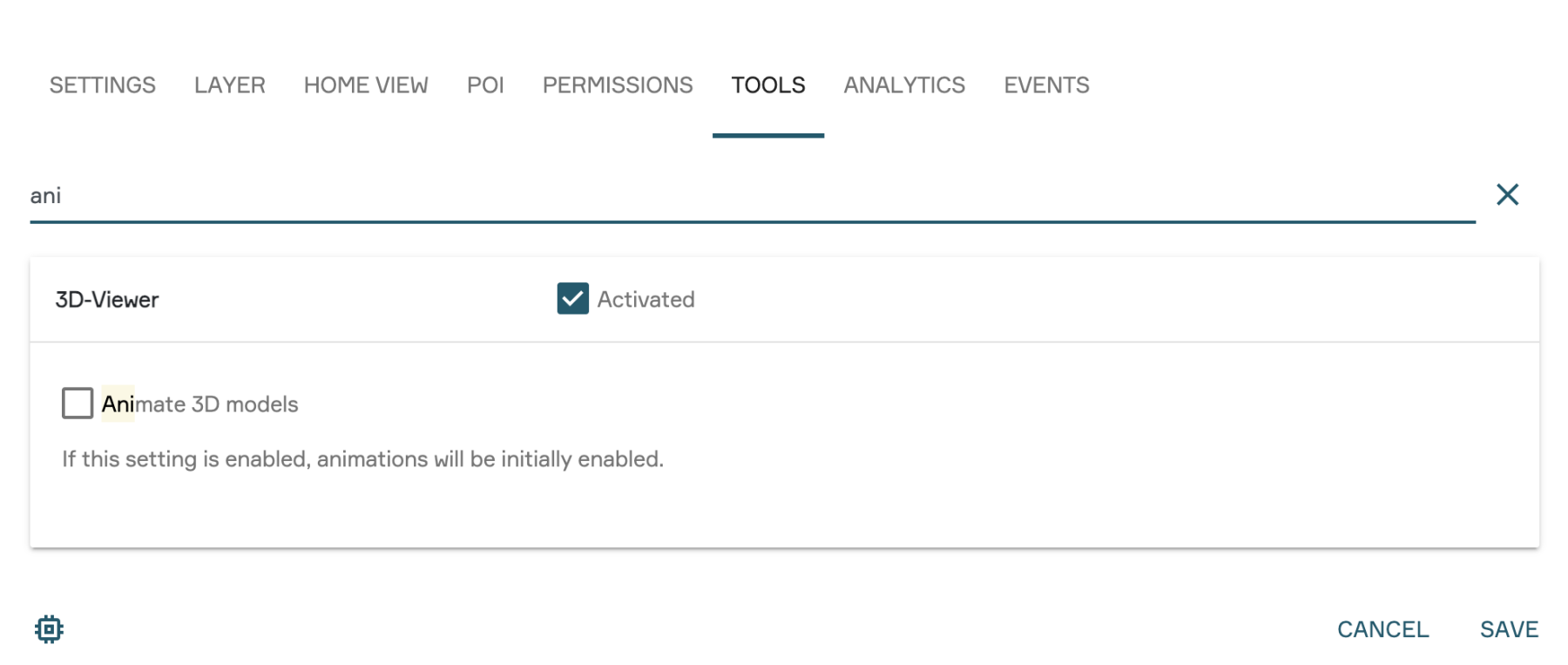The image size is (1568, 665).
Task: Go to the Home View tab
Action: pyautogui.click(x=366, y=85)
